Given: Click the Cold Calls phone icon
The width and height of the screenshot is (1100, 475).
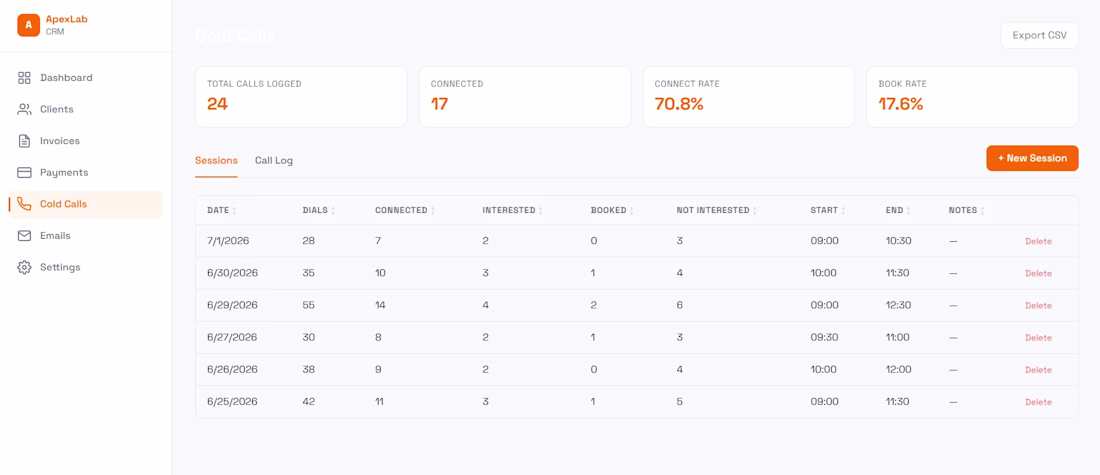Looking at the screenshot, I should pyautogui.click(x=24, y=204).
